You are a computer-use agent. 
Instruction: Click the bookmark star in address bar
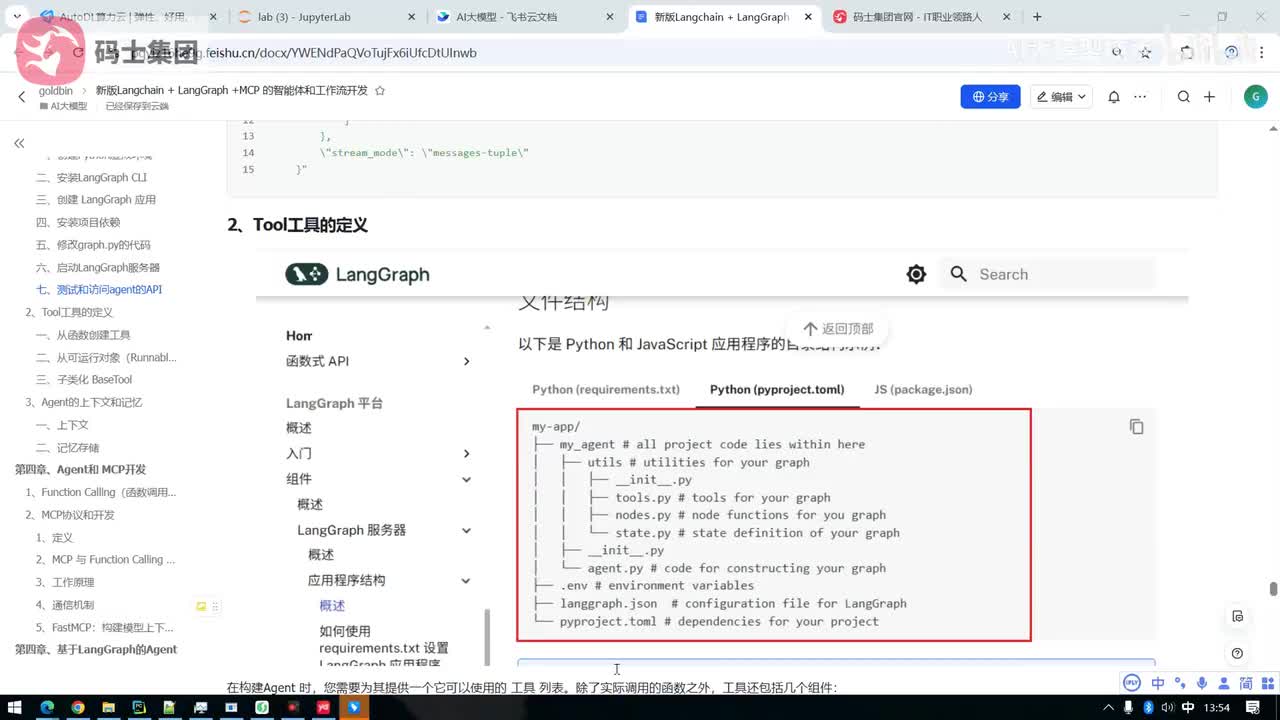[1146, 52]
